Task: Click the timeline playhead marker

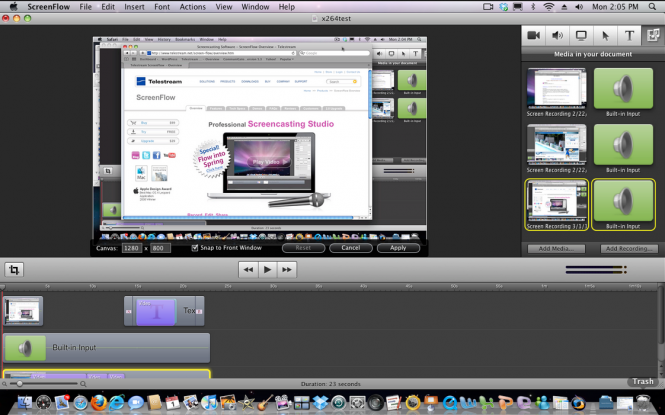Action: (x=3, y=287)
